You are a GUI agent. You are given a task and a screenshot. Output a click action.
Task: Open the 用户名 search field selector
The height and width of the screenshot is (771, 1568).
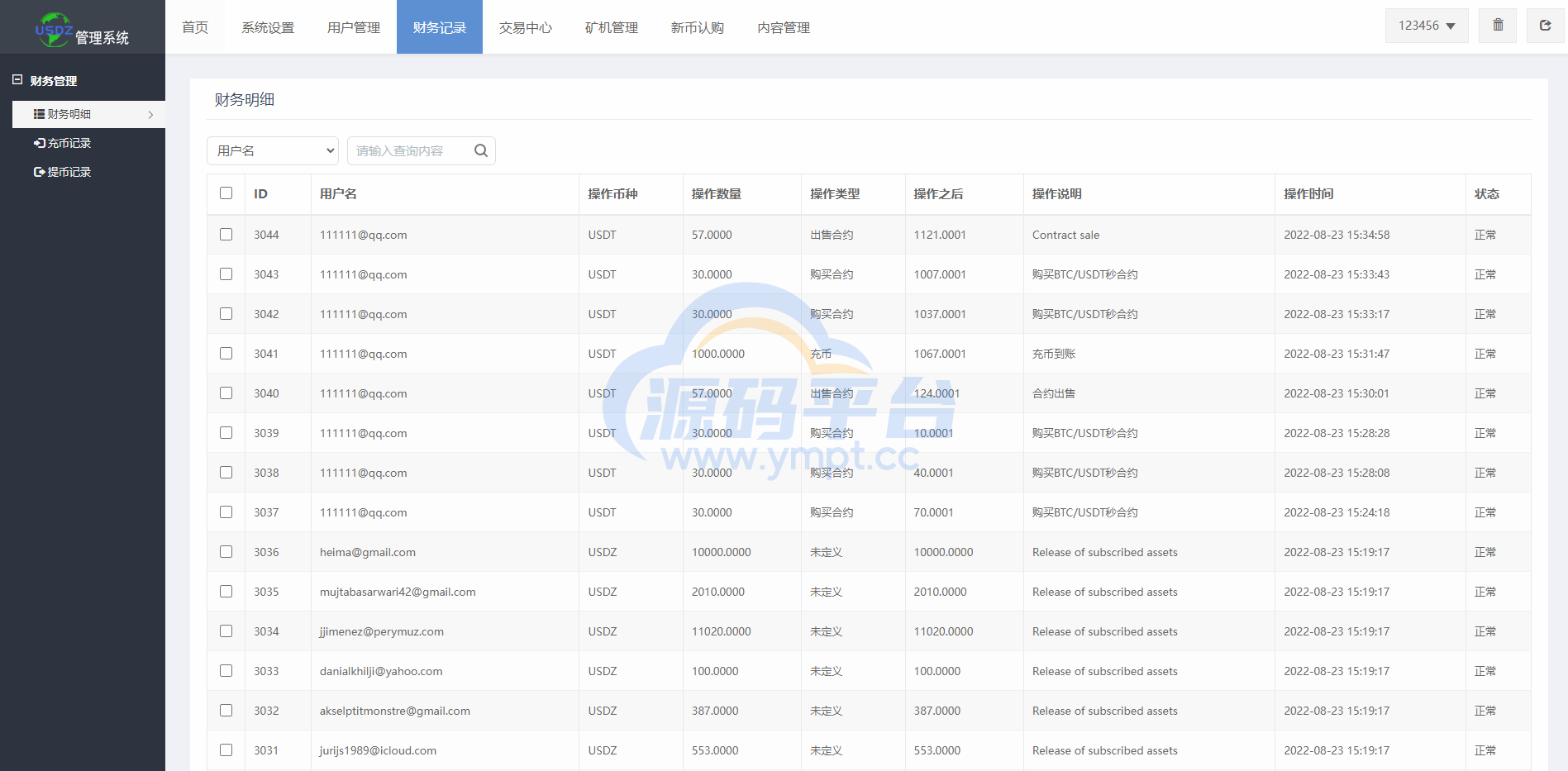(273, 150)
